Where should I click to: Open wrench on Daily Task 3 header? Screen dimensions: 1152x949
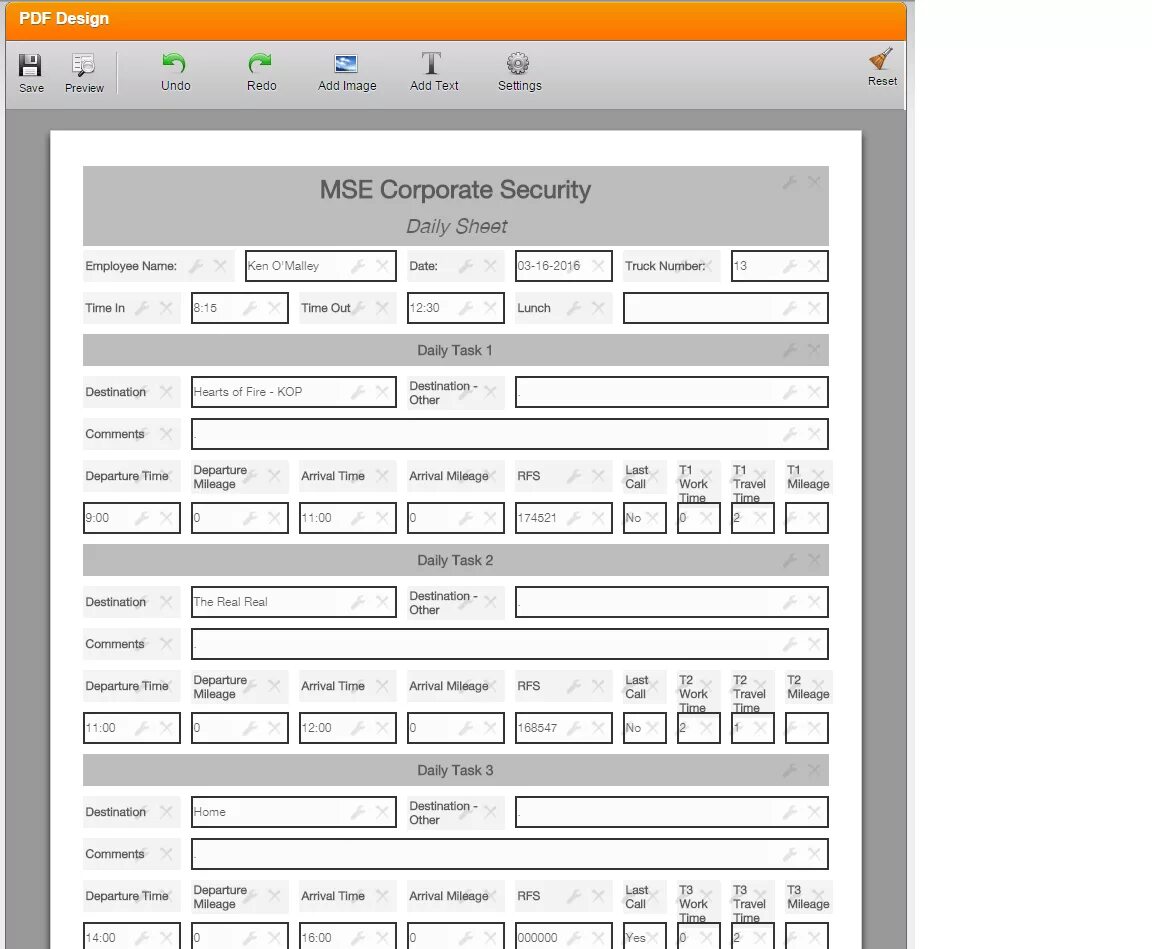(791, 770)
